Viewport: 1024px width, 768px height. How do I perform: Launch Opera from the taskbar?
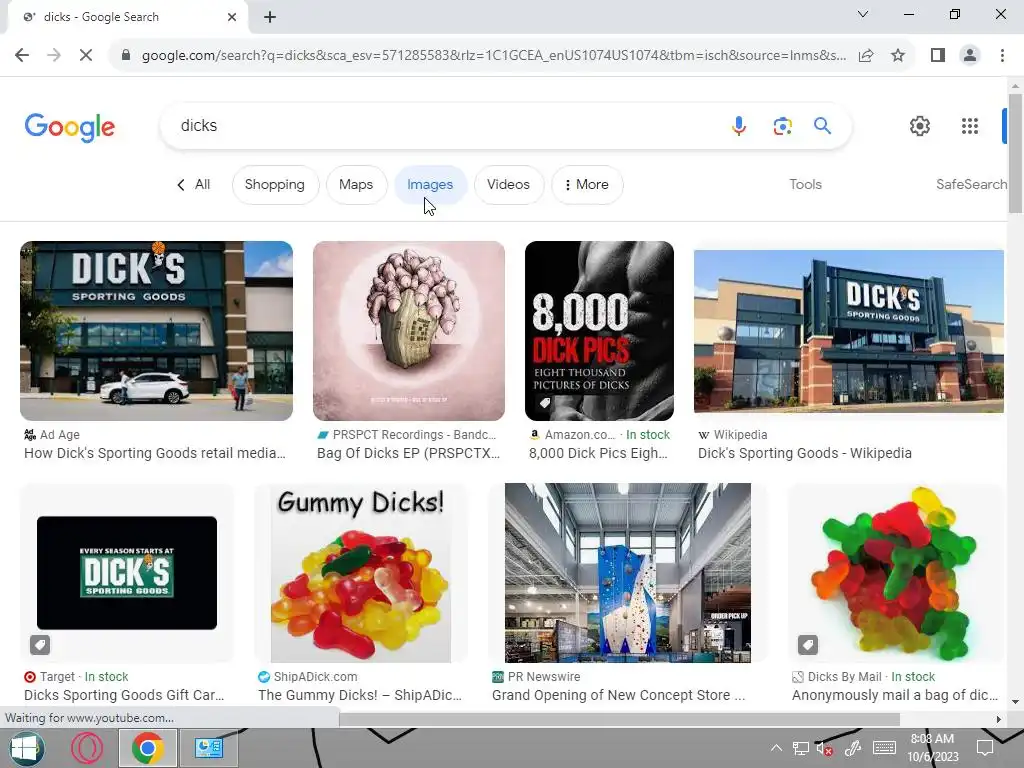[87, 748]
